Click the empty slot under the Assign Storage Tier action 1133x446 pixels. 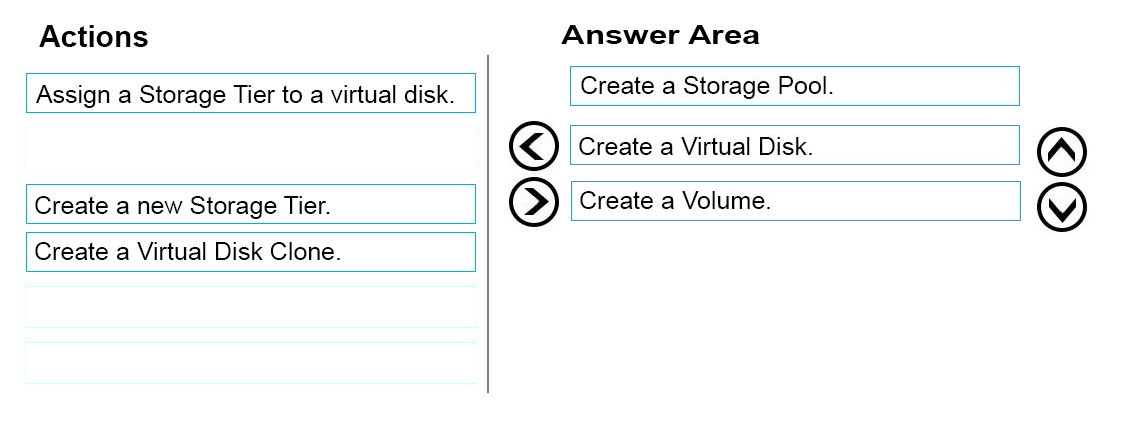(x=251, y=148)
